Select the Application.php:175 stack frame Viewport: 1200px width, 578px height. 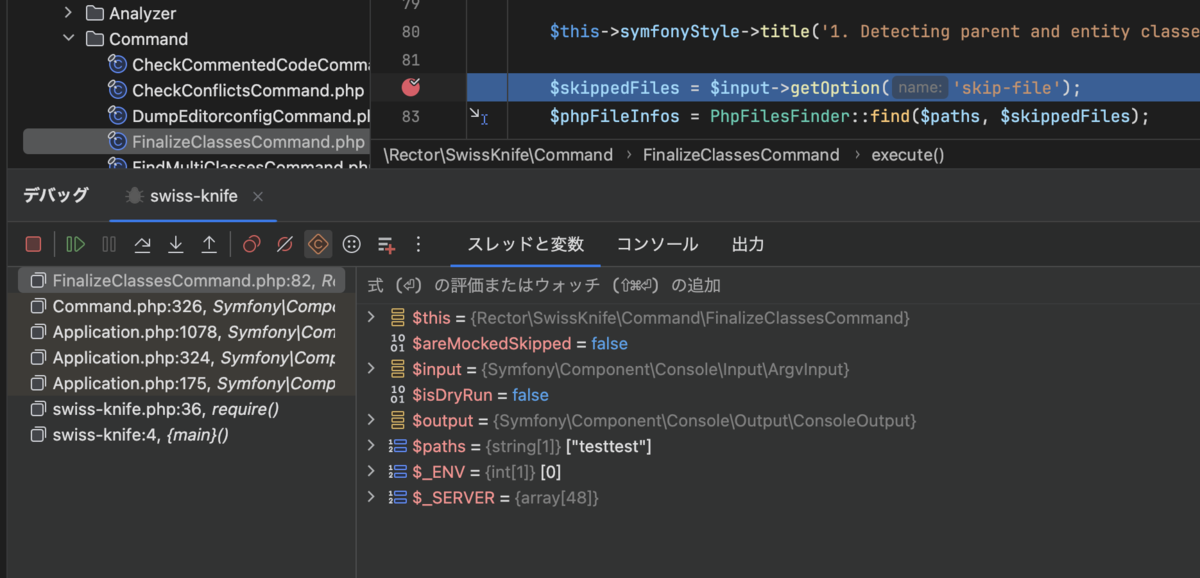(x=182, y=383)
